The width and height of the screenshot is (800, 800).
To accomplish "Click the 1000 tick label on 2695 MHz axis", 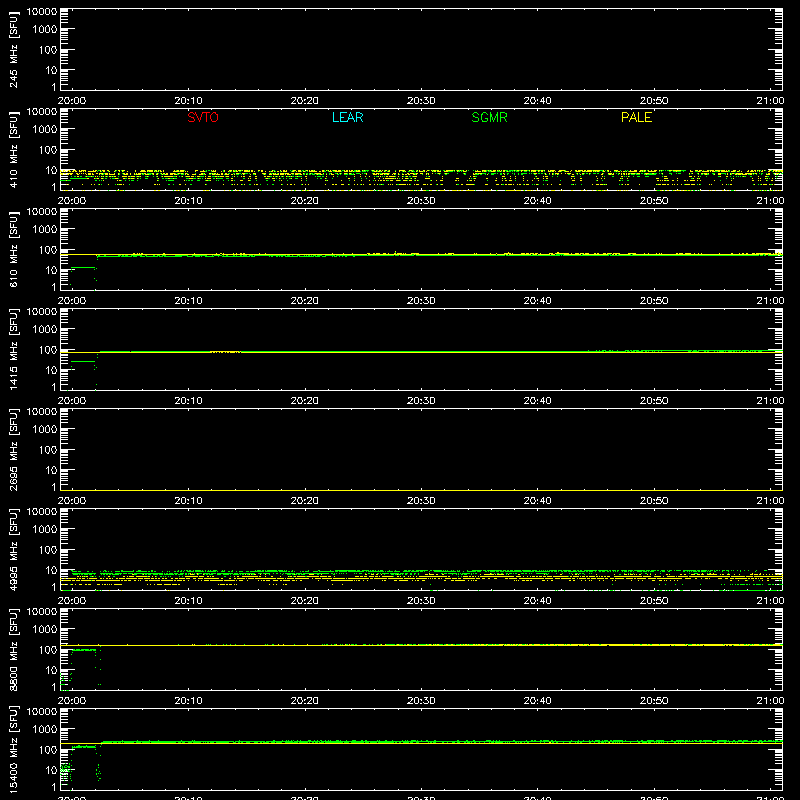I will [45, 430].
